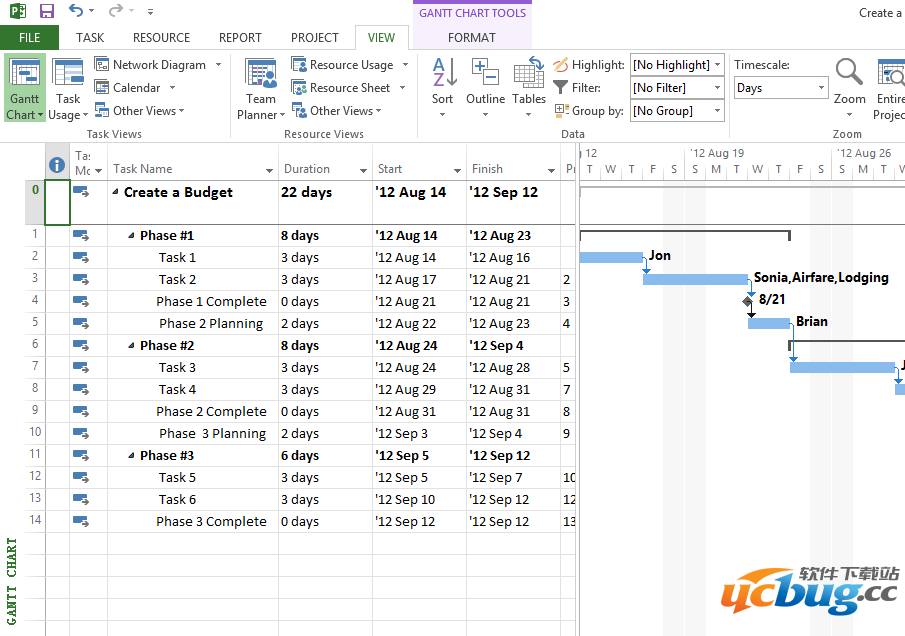Viewport: 905px width, 636px height.
Task: Click the 8/21 milestone diamond
Action: coord(748,301)
